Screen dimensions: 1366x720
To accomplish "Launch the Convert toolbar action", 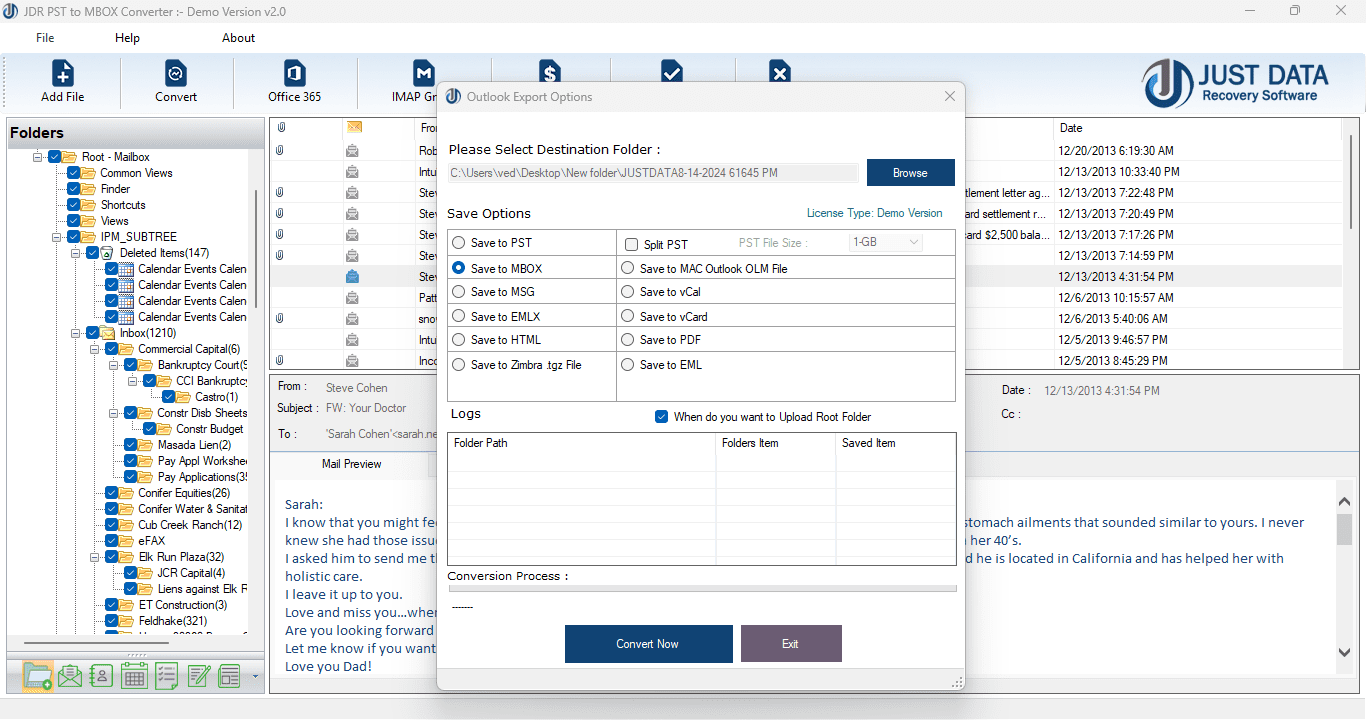I will pyautogui.click(x=176, y=82).
